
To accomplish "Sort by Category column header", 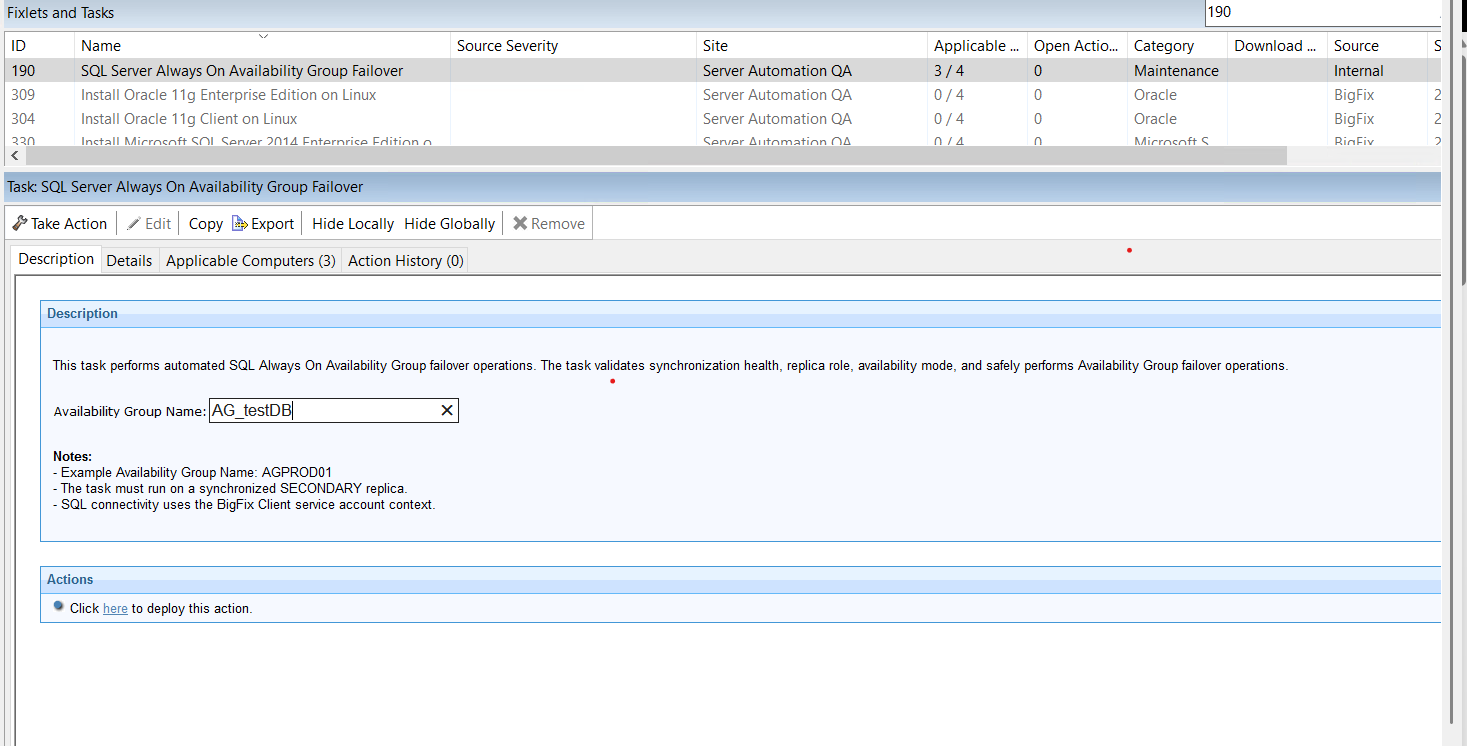I will coord(1177,46).
